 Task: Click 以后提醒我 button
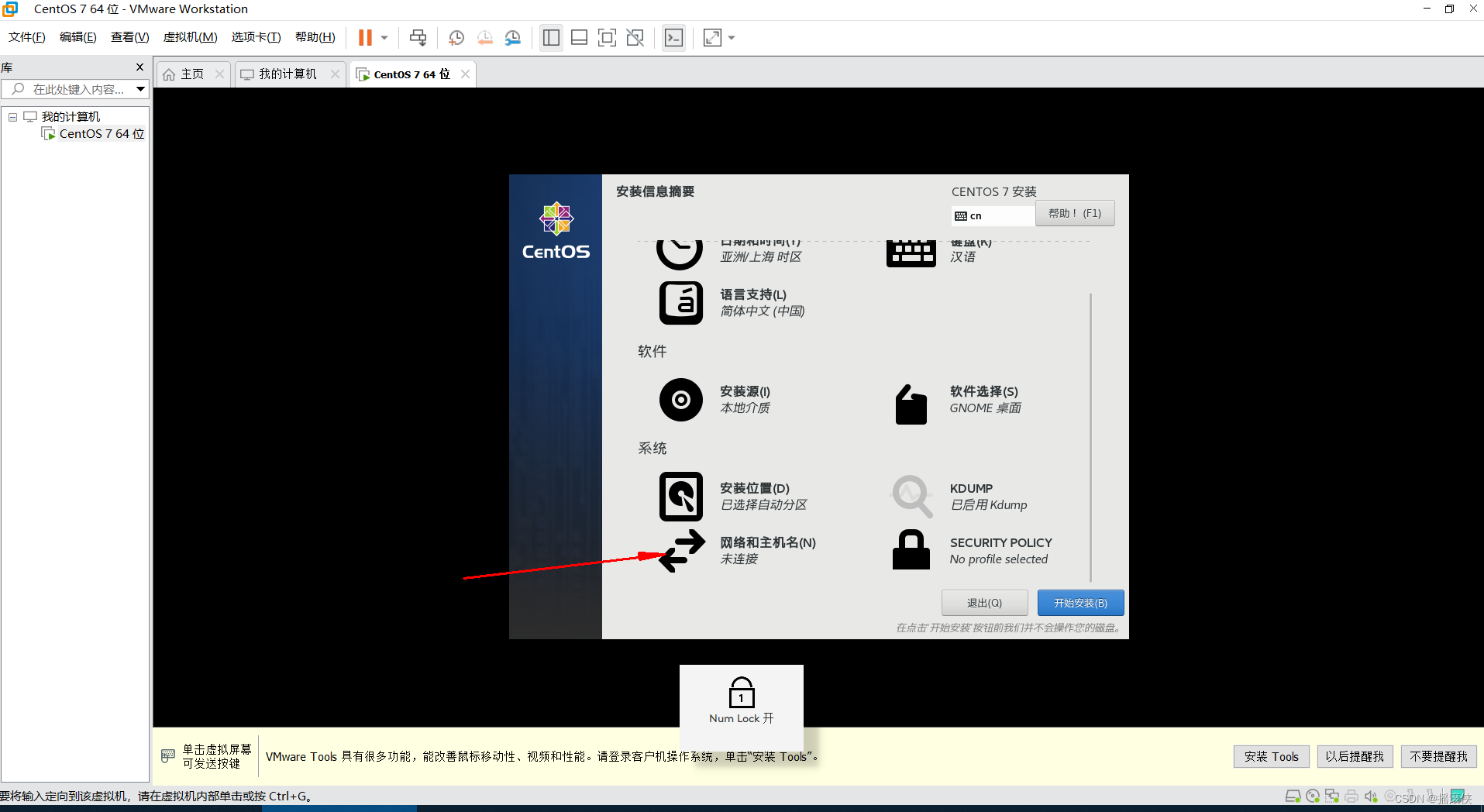click(x=1355, y=756)
